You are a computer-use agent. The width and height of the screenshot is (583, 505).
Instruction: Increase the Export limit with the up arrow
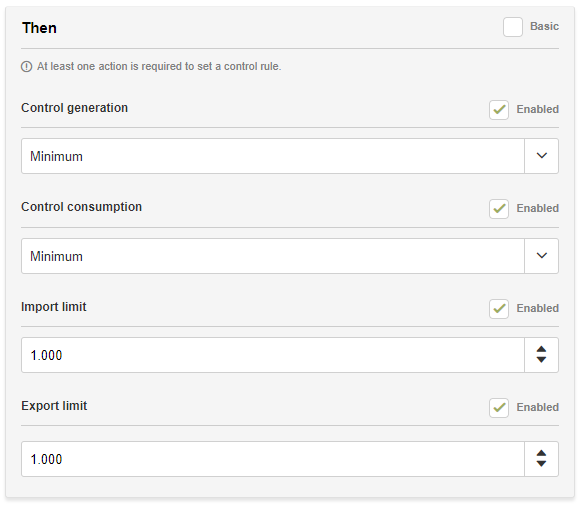point(541,453)
